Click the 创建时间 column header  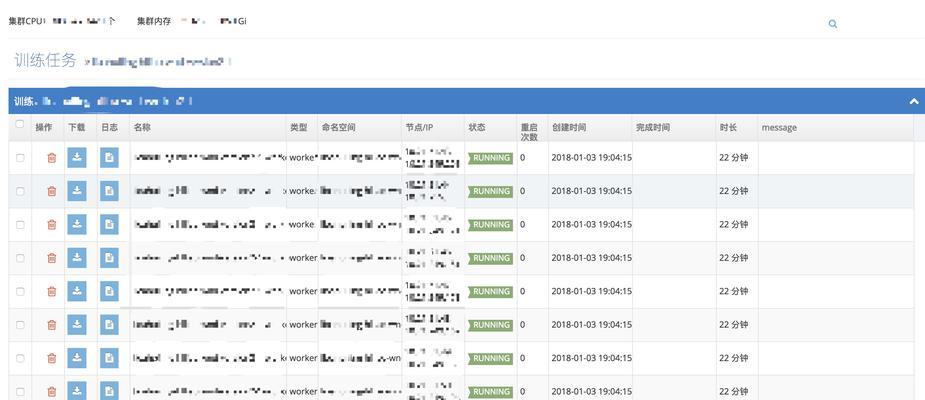tap(569, 127)
